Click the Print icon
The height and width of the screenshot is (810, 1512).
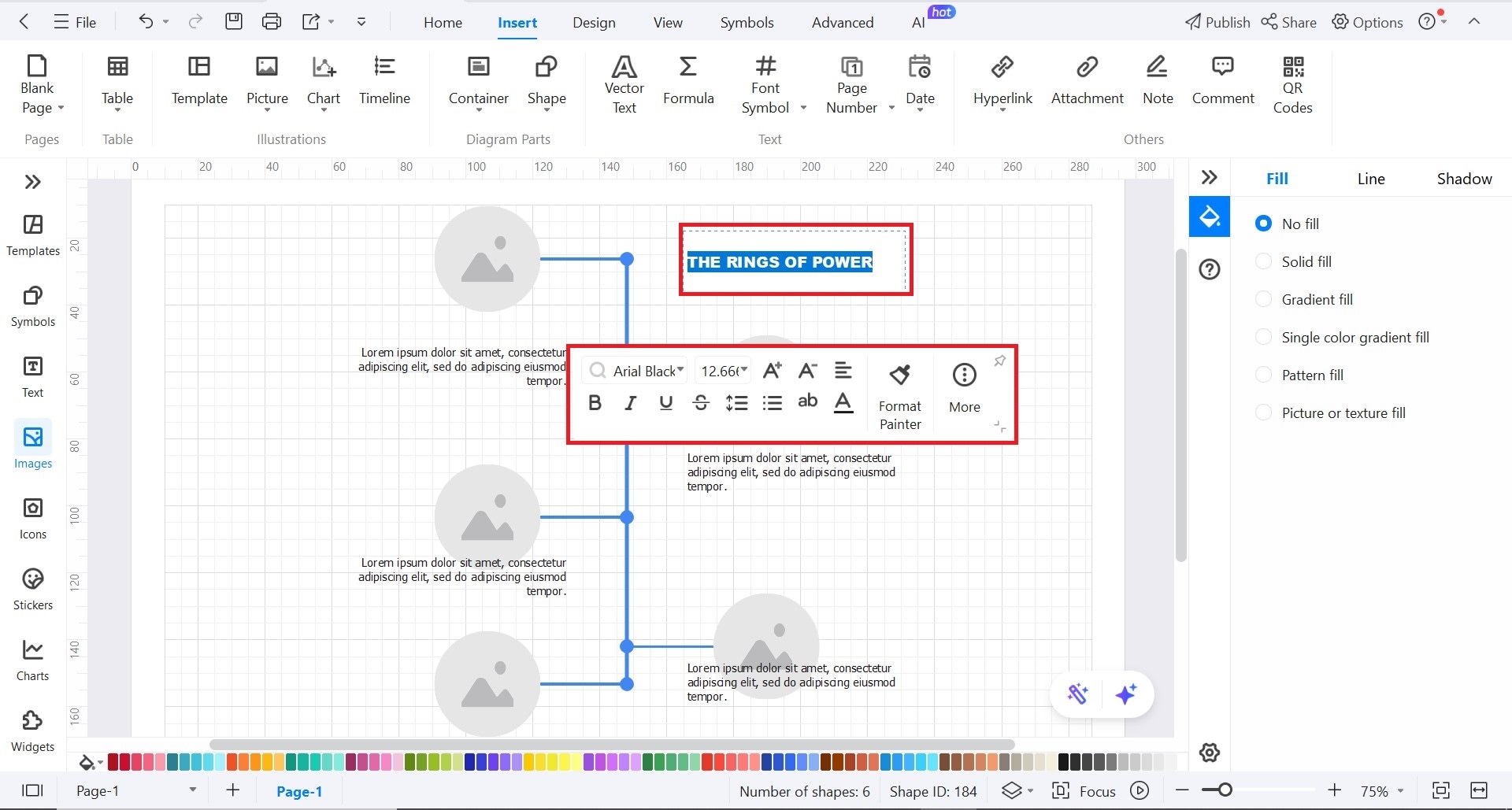point(272,22)
